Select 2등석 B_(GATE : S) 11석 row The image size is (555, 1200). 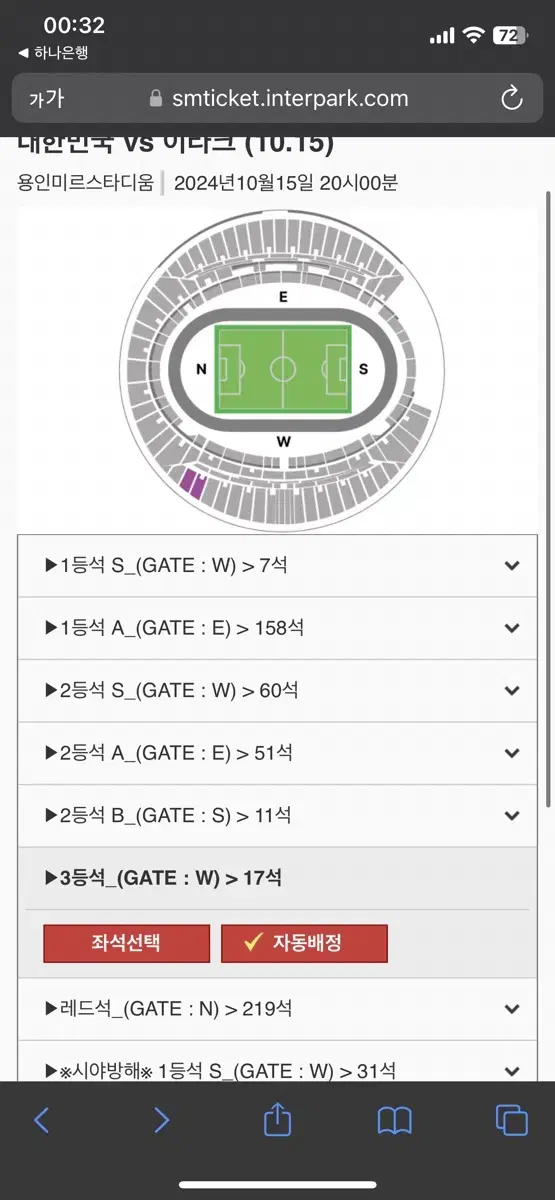point(277,816)
